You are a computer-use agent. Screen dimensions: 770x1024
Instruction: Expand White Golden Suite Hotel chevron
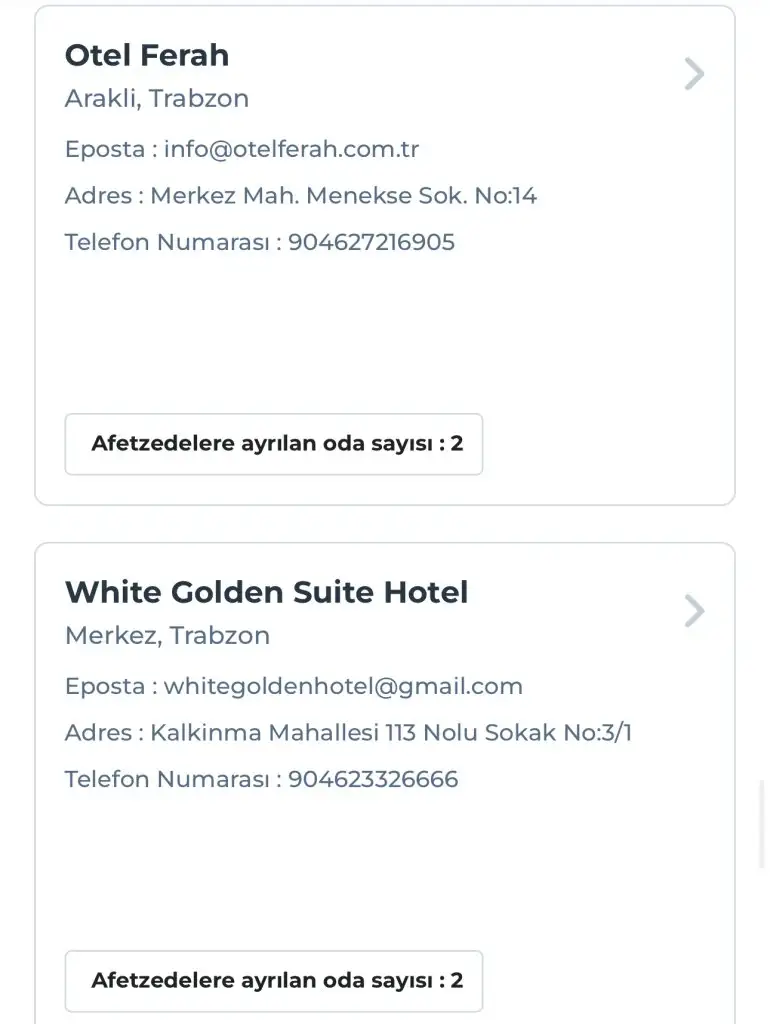[x=694, y=611]
